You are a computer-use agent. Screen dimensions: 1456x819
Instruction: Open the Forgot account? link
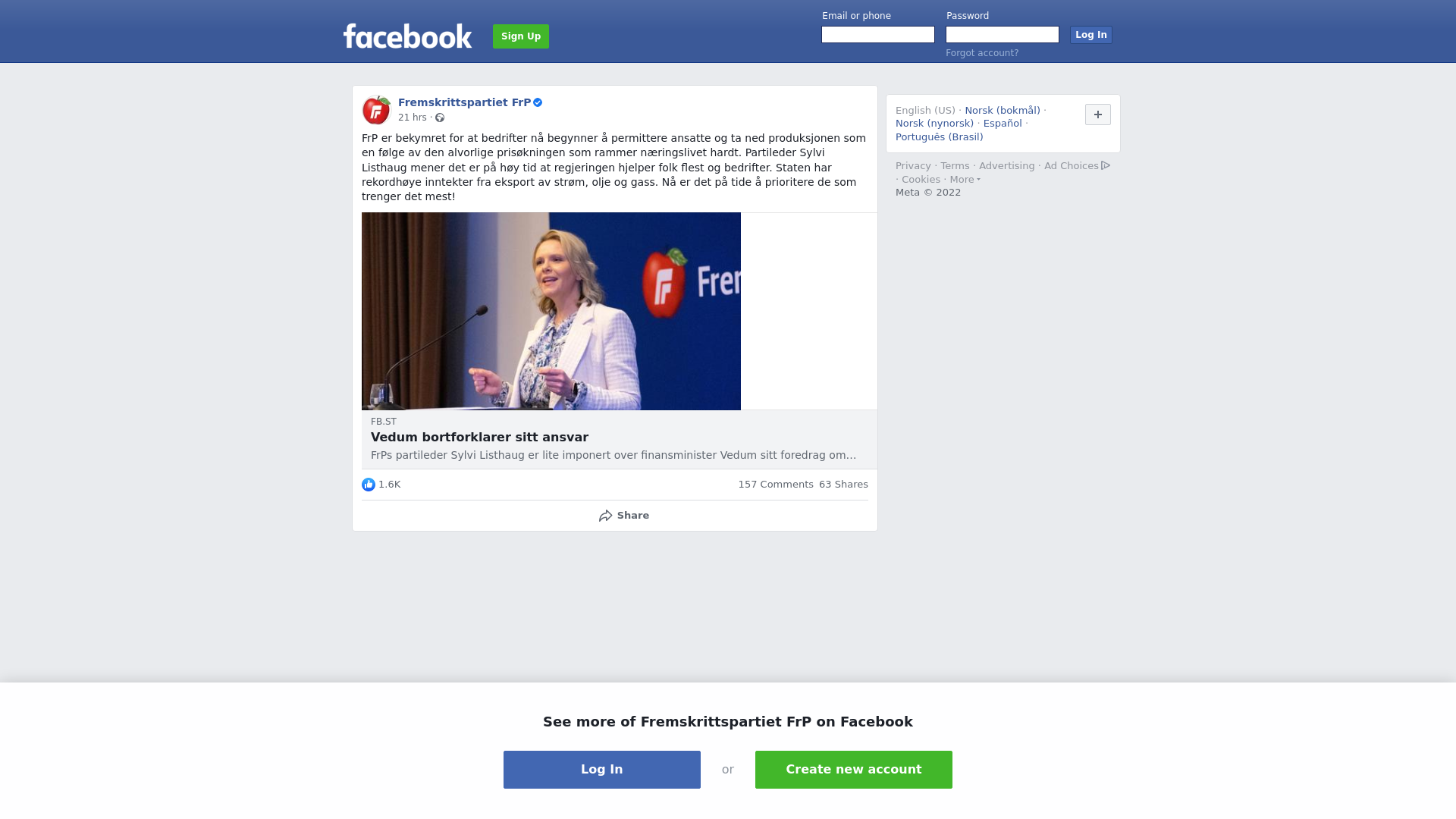(982, 53)
